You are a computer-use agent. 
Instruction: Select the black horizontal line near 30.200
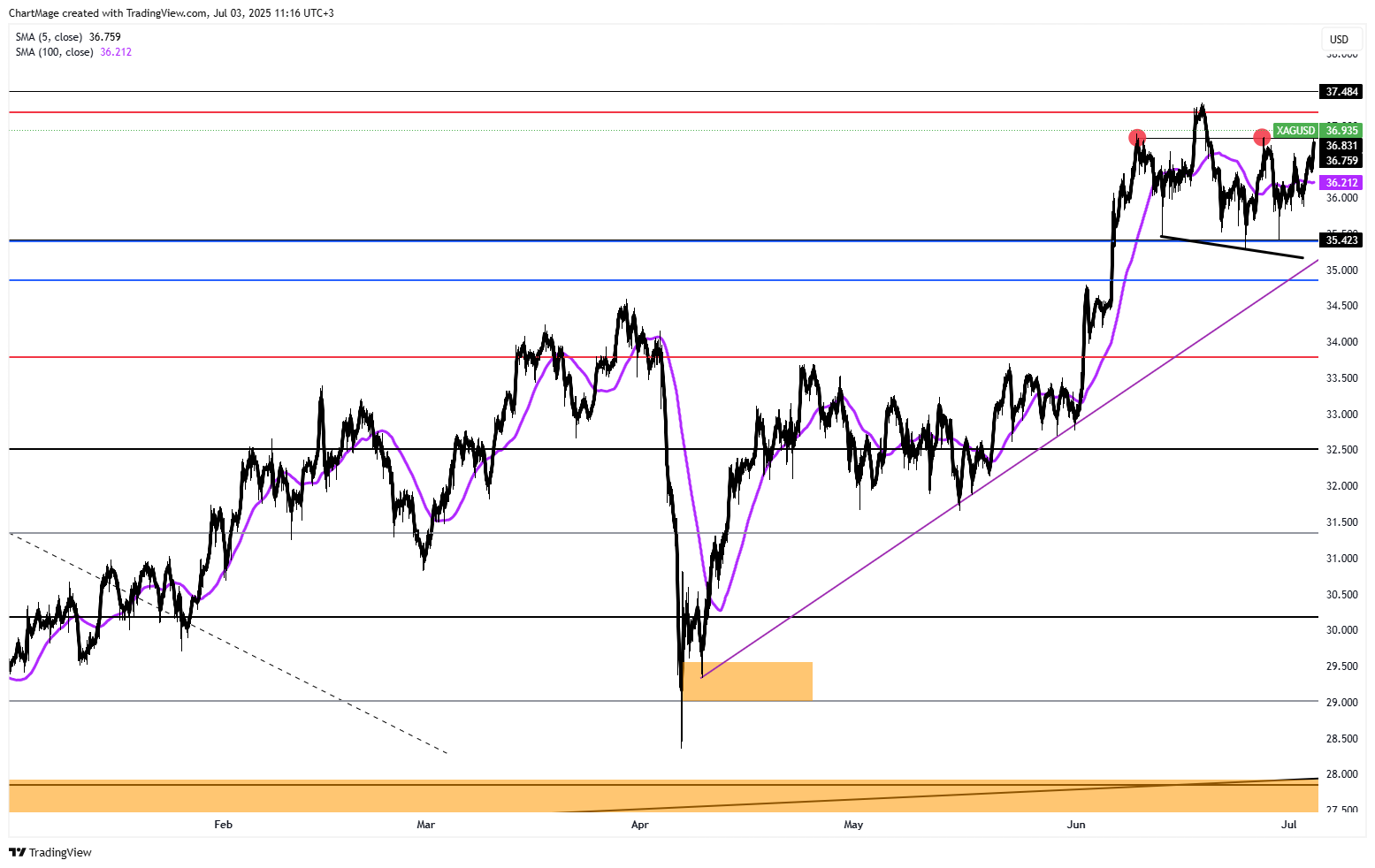coord(663,617)
